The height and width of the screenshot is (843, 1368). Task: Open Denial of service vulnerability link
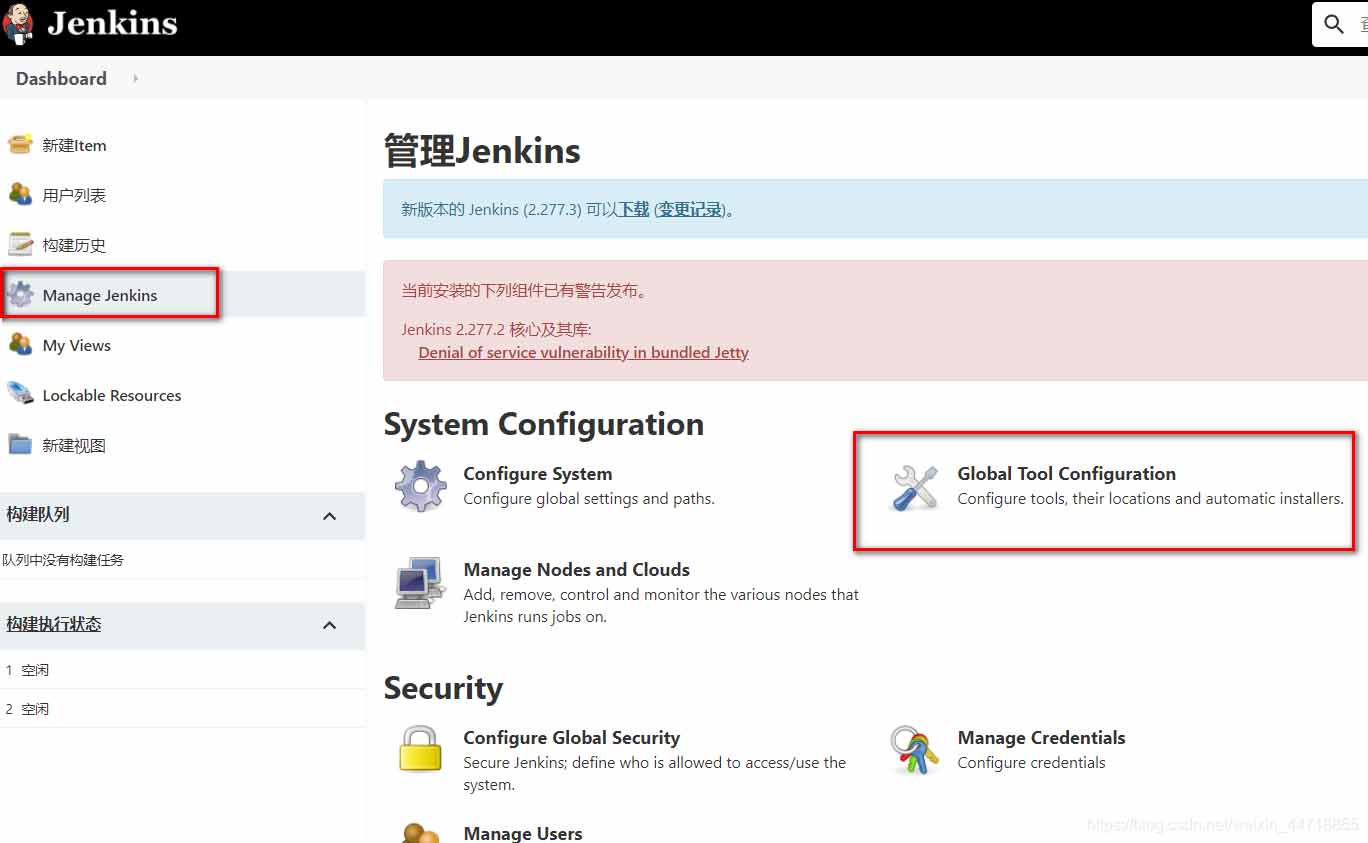(x=583, y=352)
